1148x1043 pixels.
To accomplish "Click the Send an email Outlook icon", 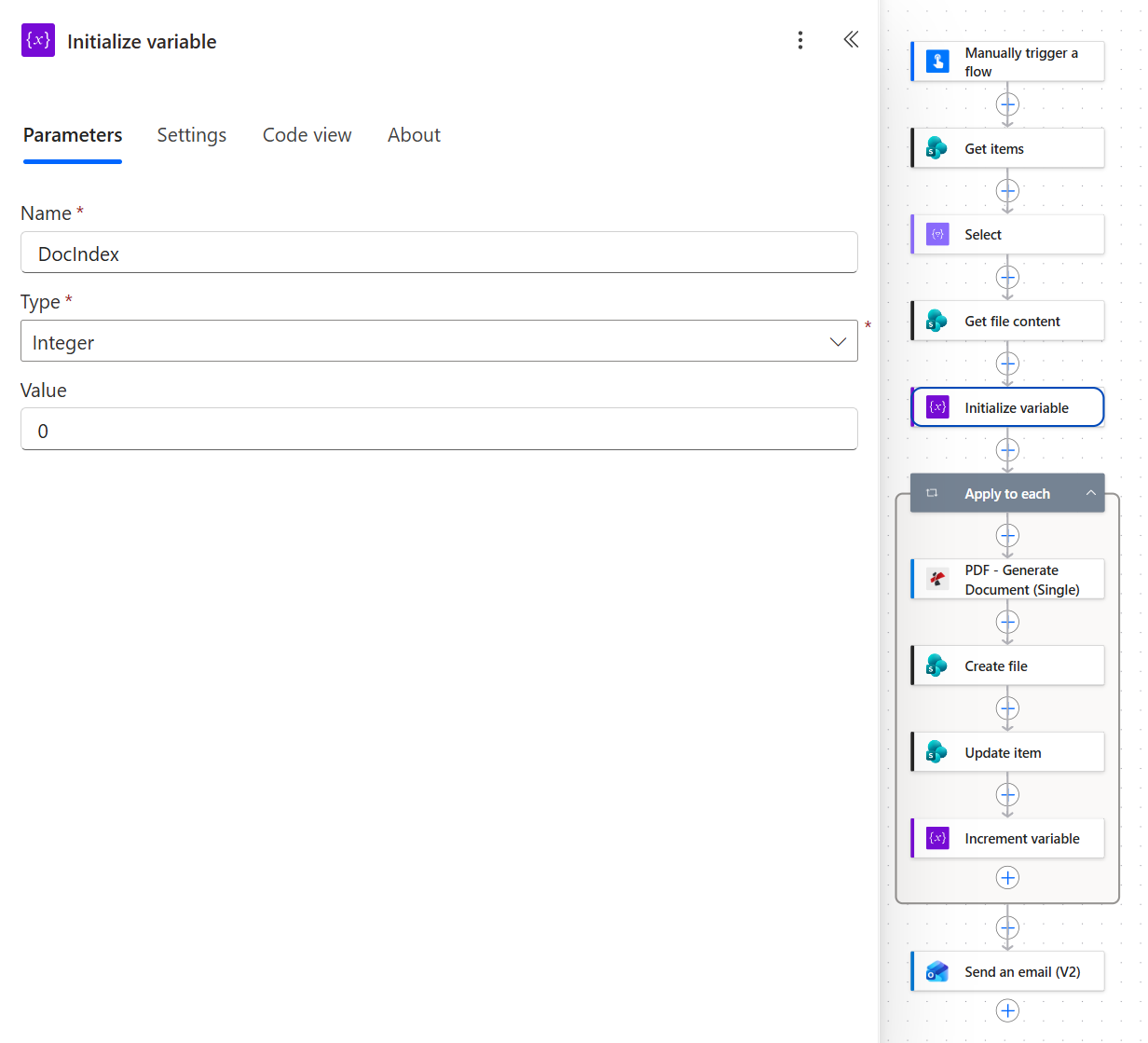I will [x=937, y=971].
